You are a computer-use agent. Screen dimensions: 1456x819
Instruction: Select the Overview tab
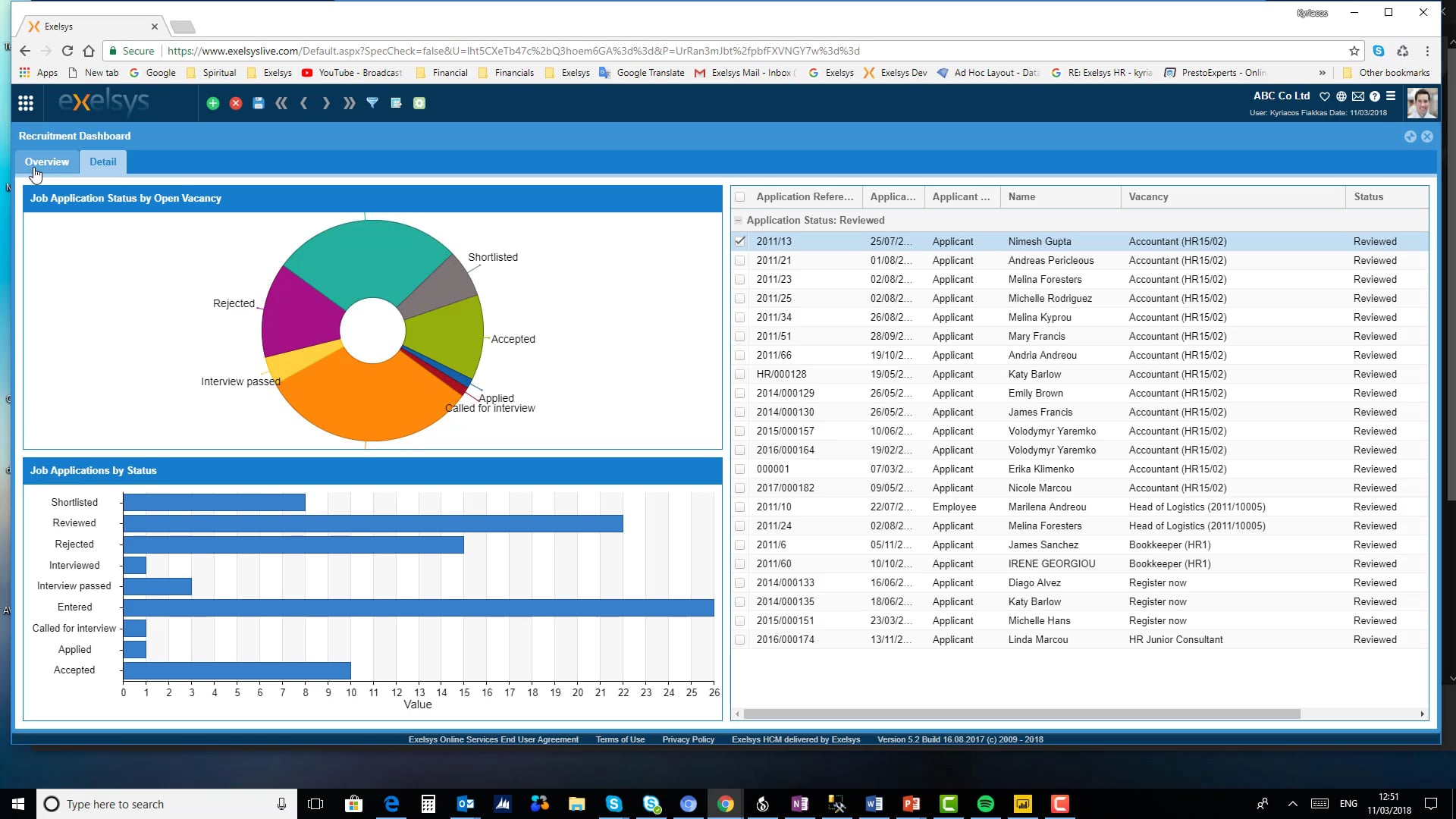46,162
